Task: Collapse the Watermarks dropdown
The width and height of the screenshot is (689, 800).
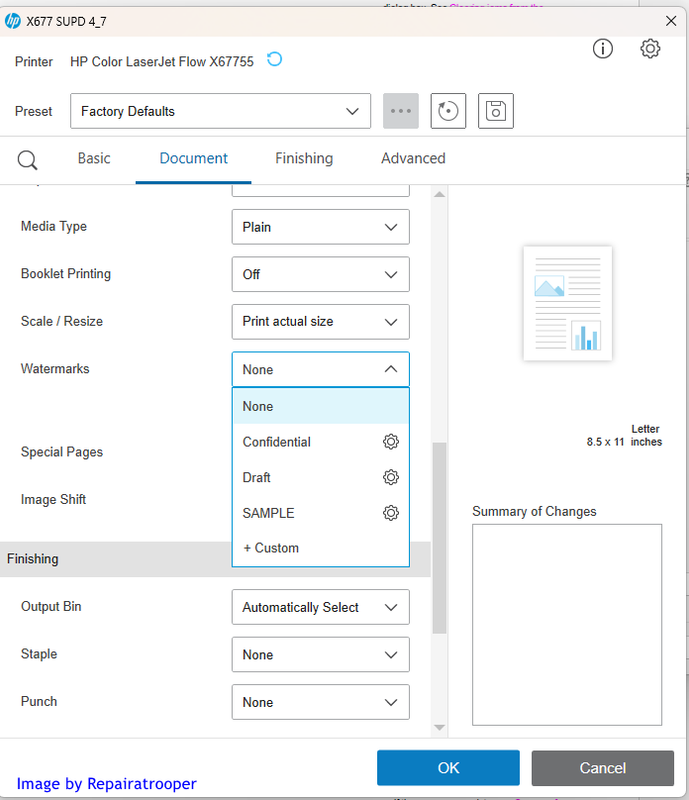Action: pyautogui.click(x=321, y=369)
